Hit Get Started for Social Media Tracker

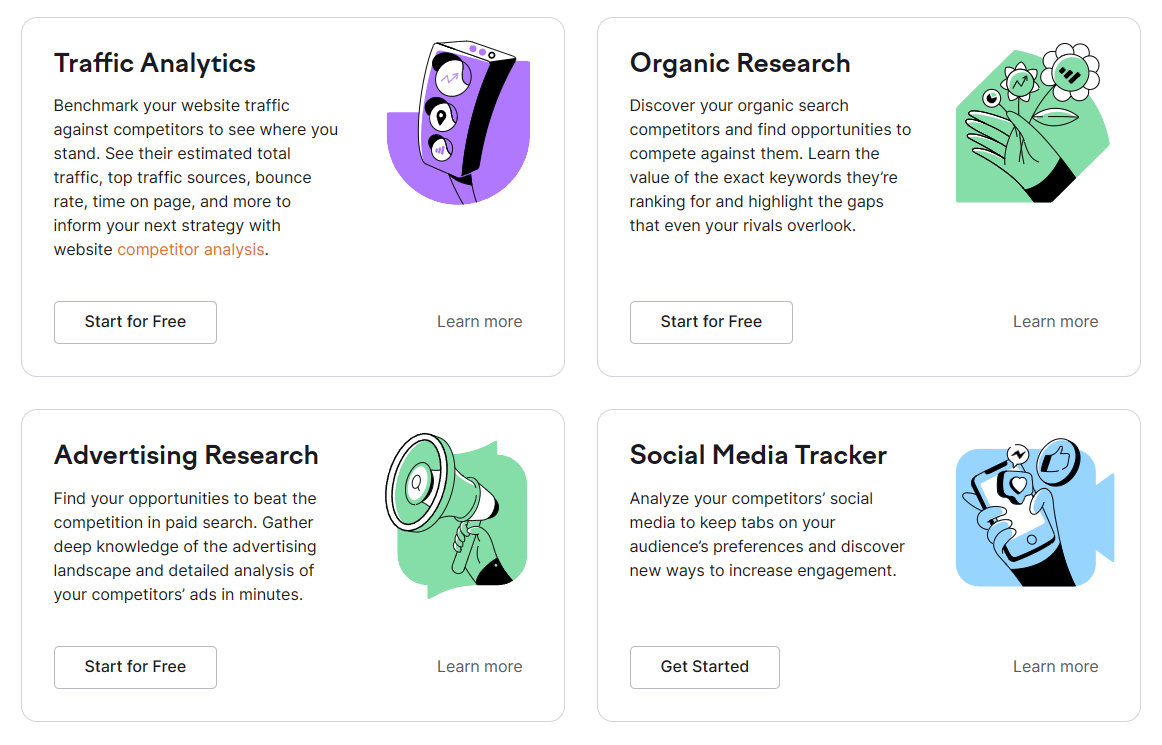coord(704,667)
